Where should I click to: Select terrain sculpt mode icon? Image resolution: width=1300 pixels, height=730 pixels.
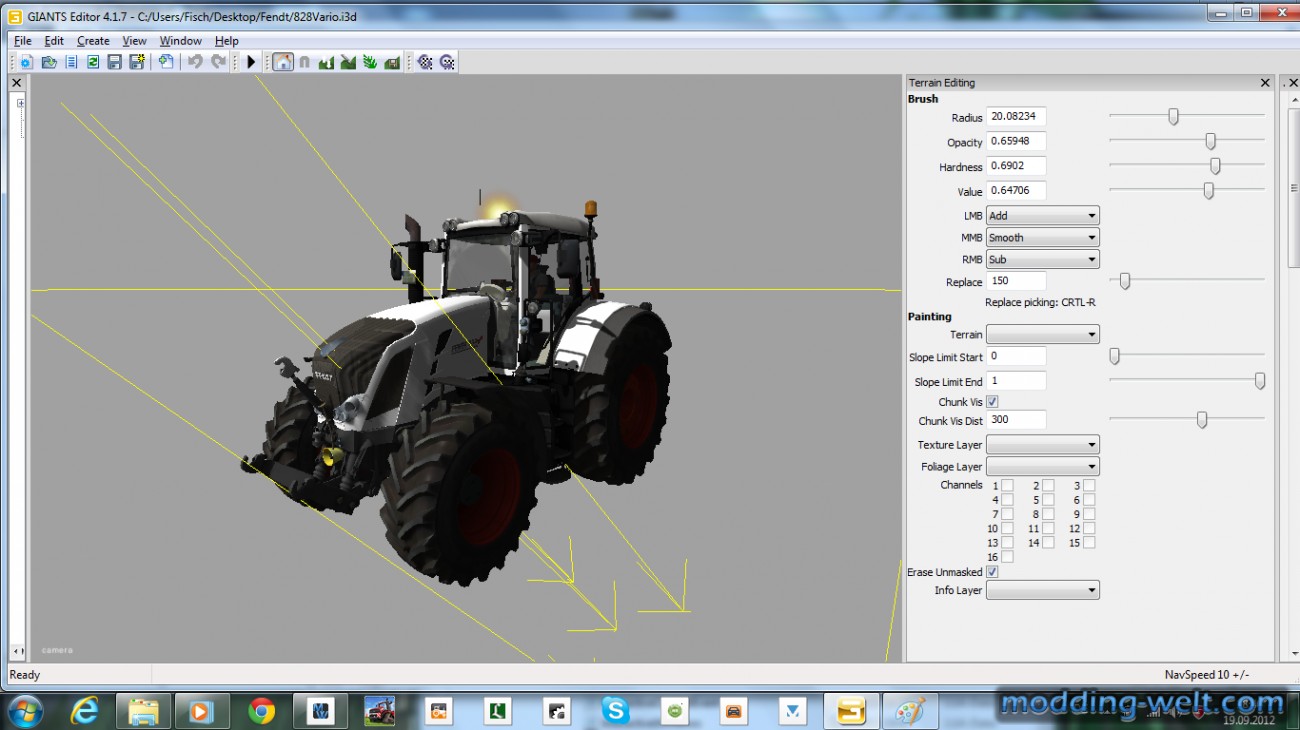(x=326, y=62)
